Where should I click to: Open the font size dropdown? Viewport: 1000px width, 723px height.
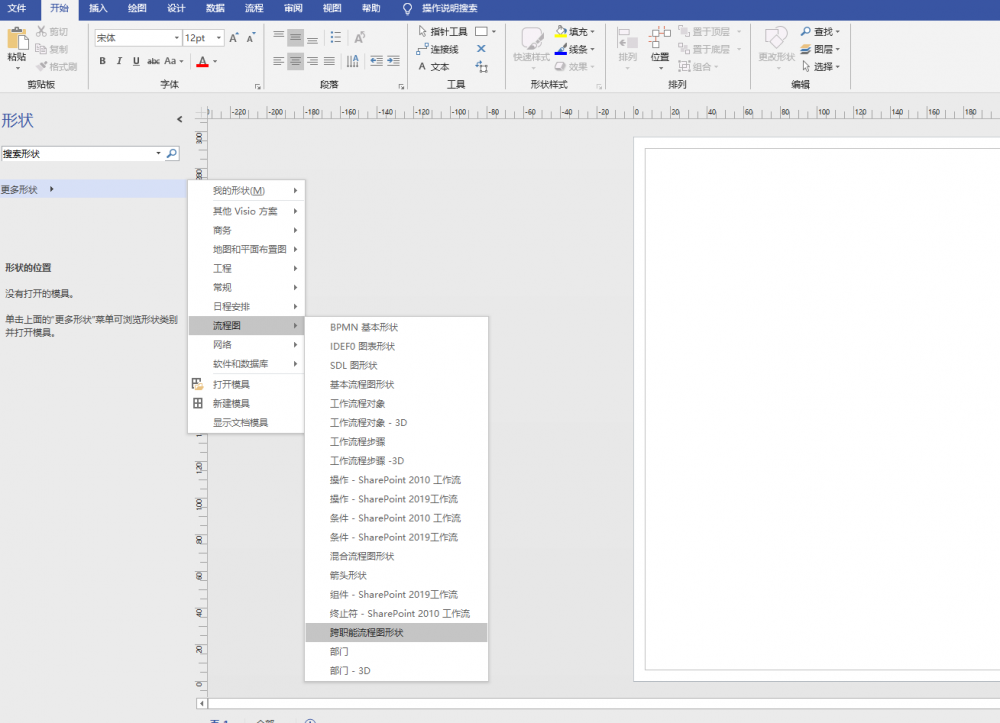point(218,36)
